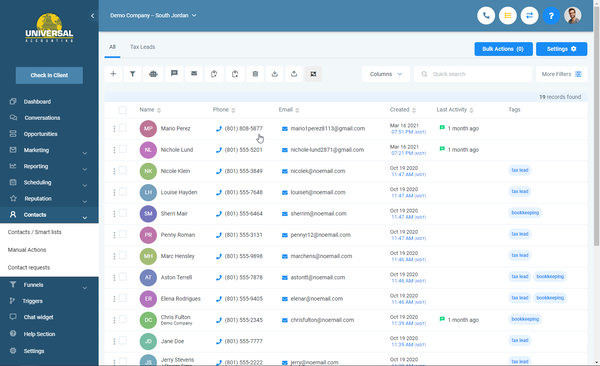Open the help question mark icon
The width and height of the screenshot is (600, 366).
coord(551,16)
